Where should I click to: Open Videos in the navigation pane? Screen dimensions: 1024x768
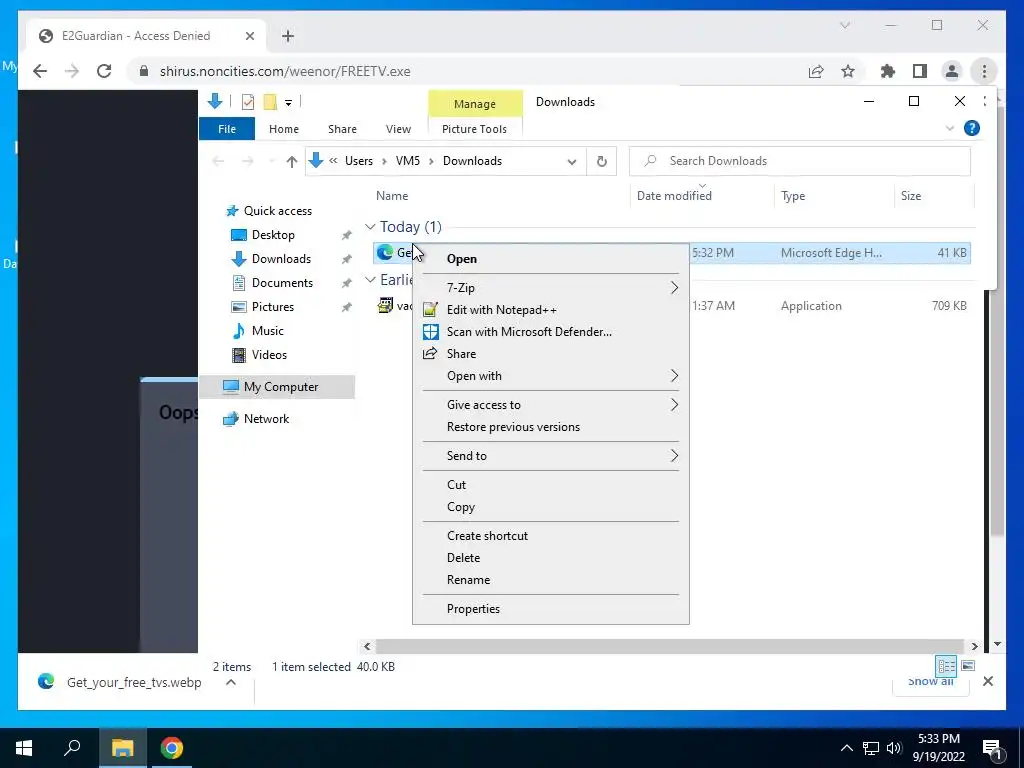point(269,355)
